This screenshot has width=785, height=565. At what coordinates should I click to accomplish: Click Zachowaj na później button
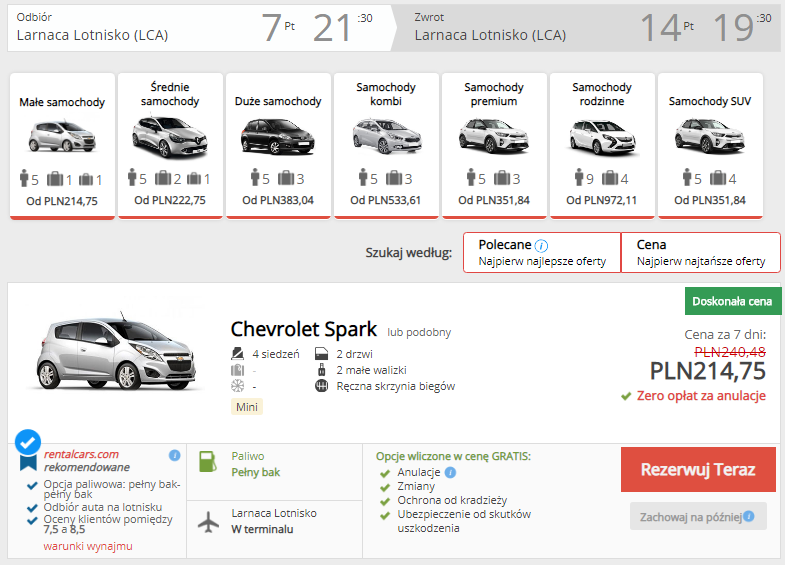(x=698, y=516)
